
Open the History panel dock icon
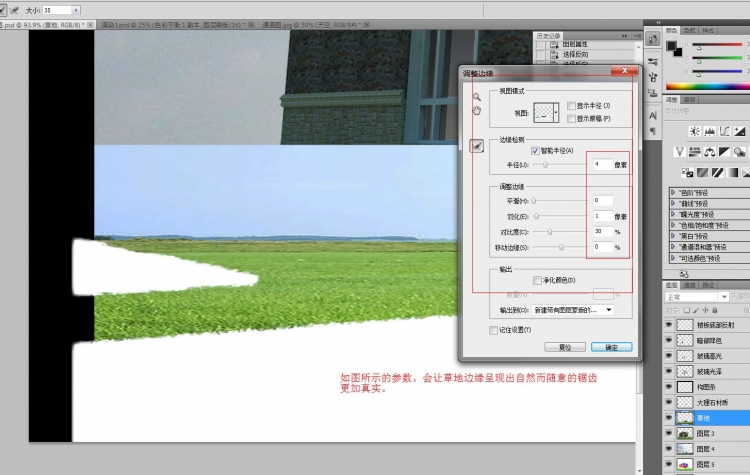tap(653, 38)
